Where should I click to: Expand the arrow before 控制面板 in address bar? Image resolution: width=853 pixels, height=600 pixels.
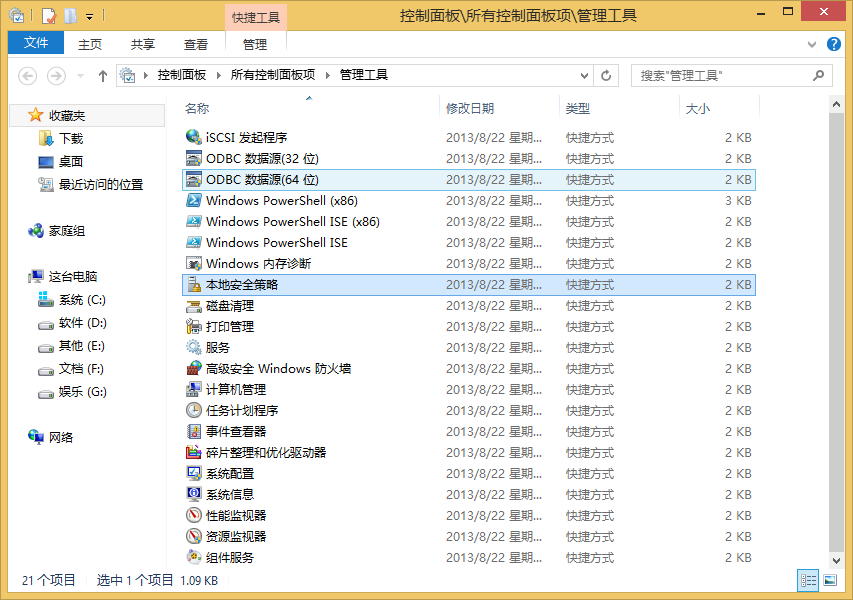(x=146, y=75)
